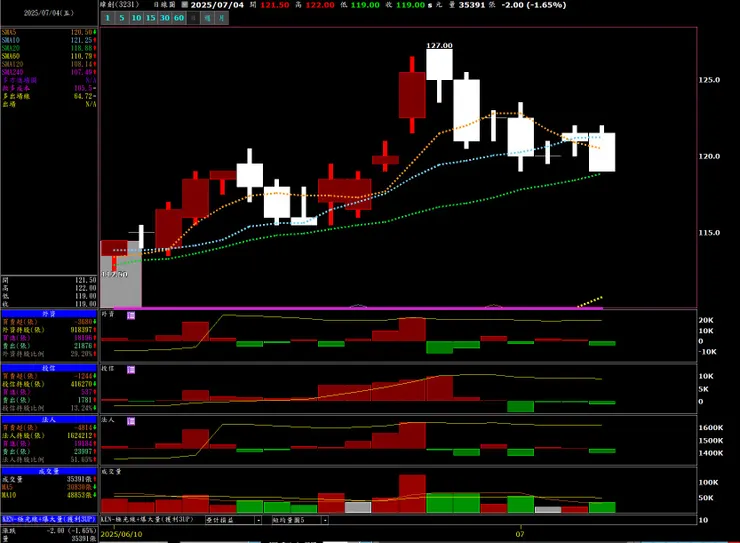Click the purple settings icon in 投信 panel
This screenshot has height=543, width=740.
[x=131, y=369]
